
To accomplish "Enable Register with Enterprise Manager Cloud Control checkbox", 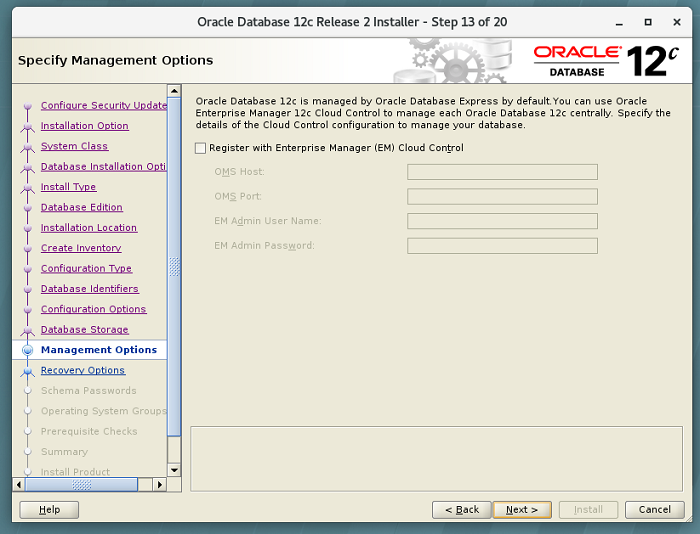I will tap(200, 148).
